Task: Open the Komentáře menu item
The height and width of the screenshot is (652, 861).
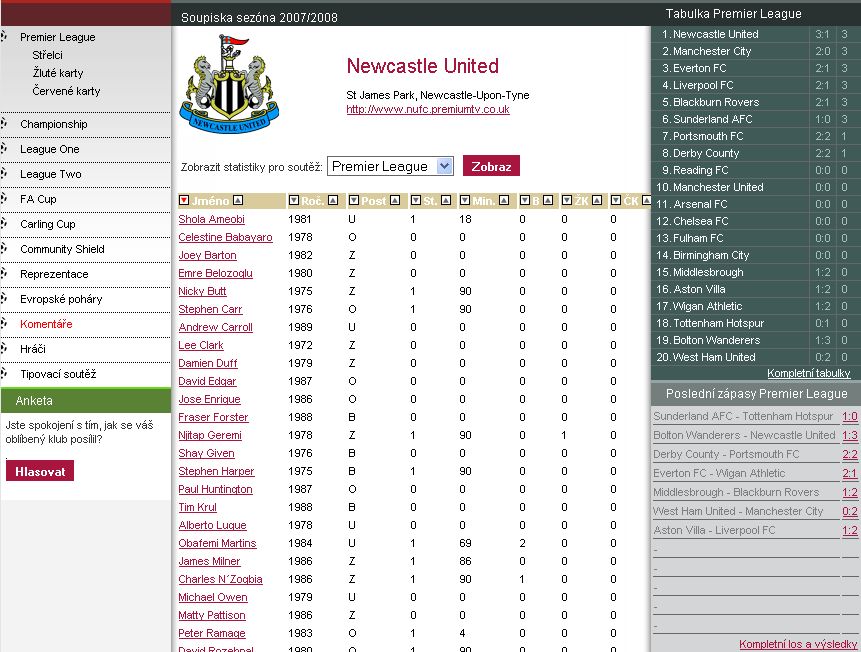Action: pos(46,324)
